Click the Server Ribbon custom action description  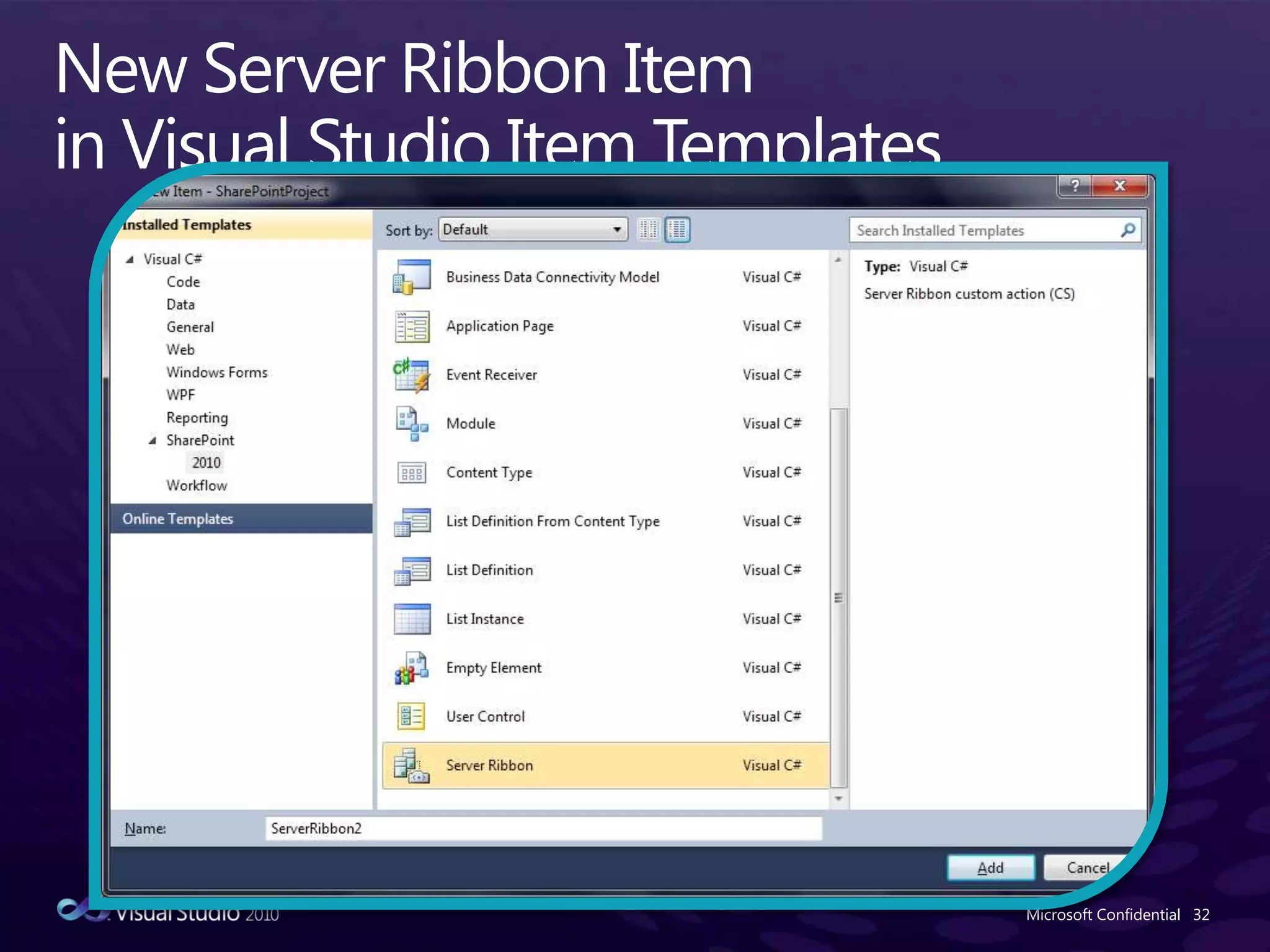(969, 294)
